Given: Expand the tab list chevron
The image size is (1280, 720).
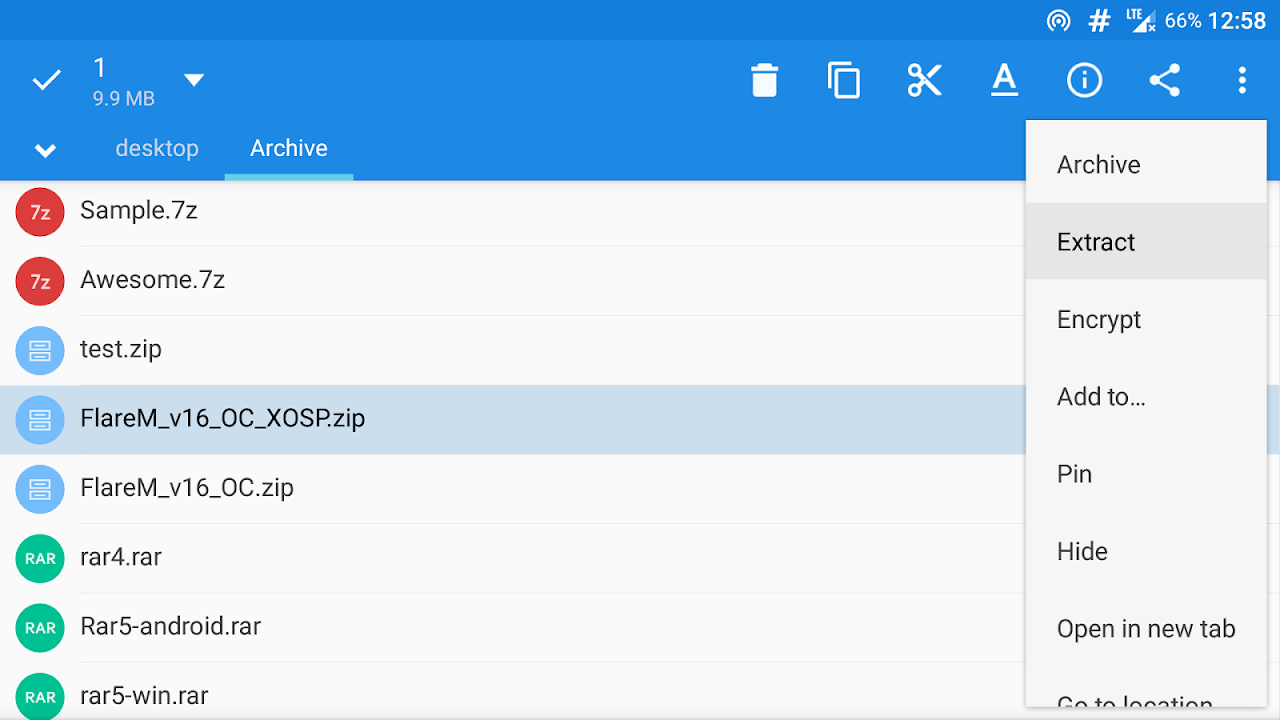Looking at the screenshot, I should point(45,150).
